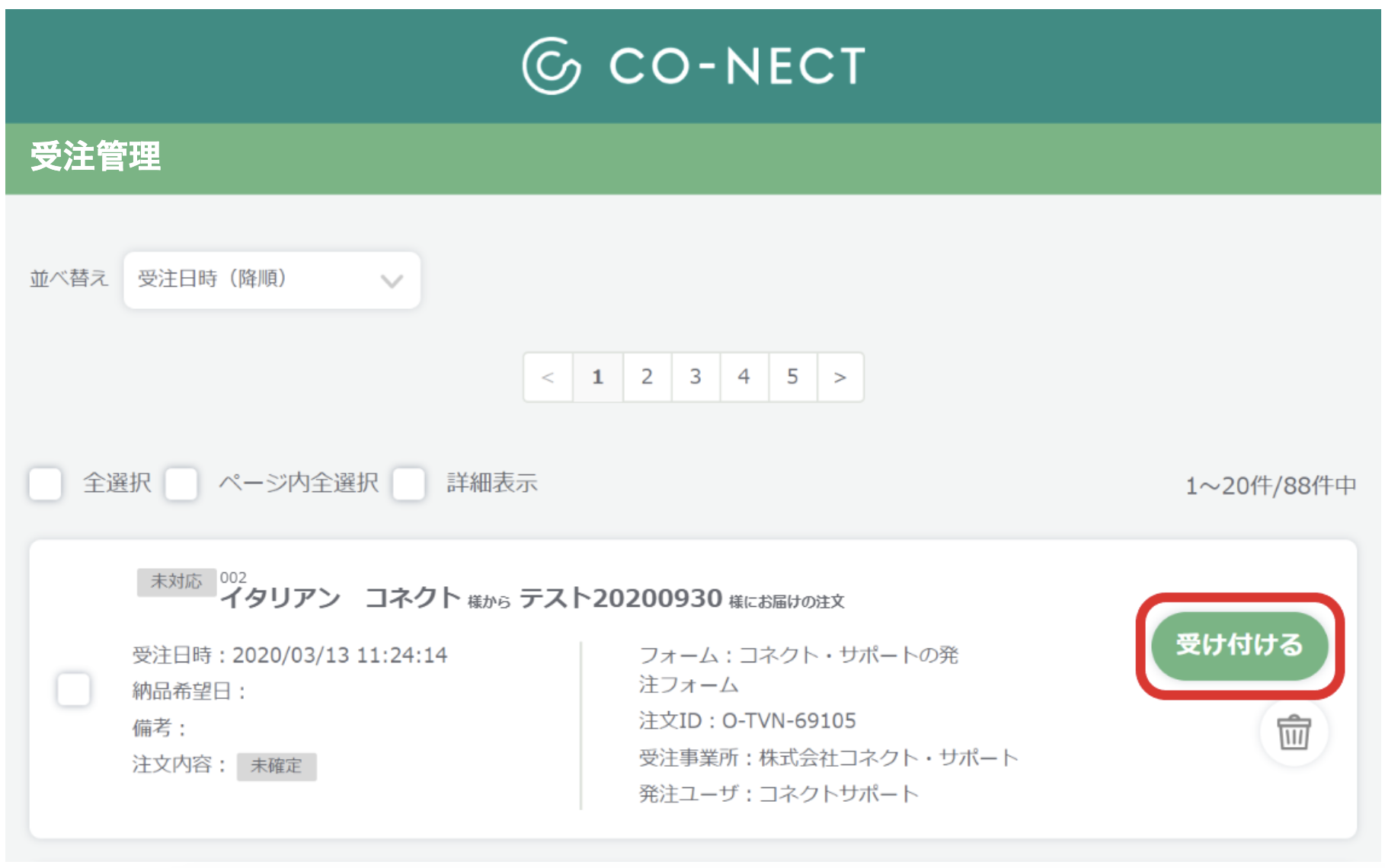
Task: Open the 並べ替え sort dropdown
Action: (x=272, y=279)
